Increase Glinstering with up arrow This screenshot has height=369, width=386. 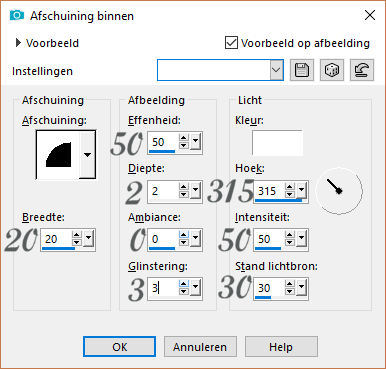(183, 284)
